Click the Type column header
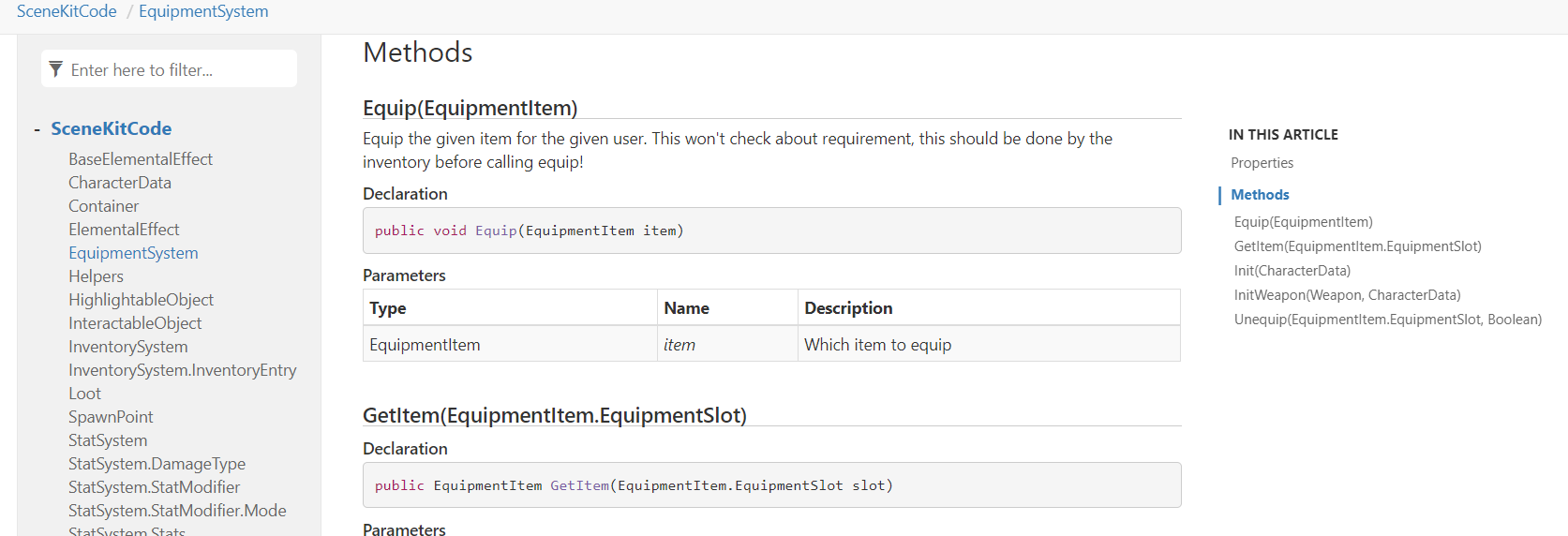This screenshot has width=1568, height=536. coord(510,308)
